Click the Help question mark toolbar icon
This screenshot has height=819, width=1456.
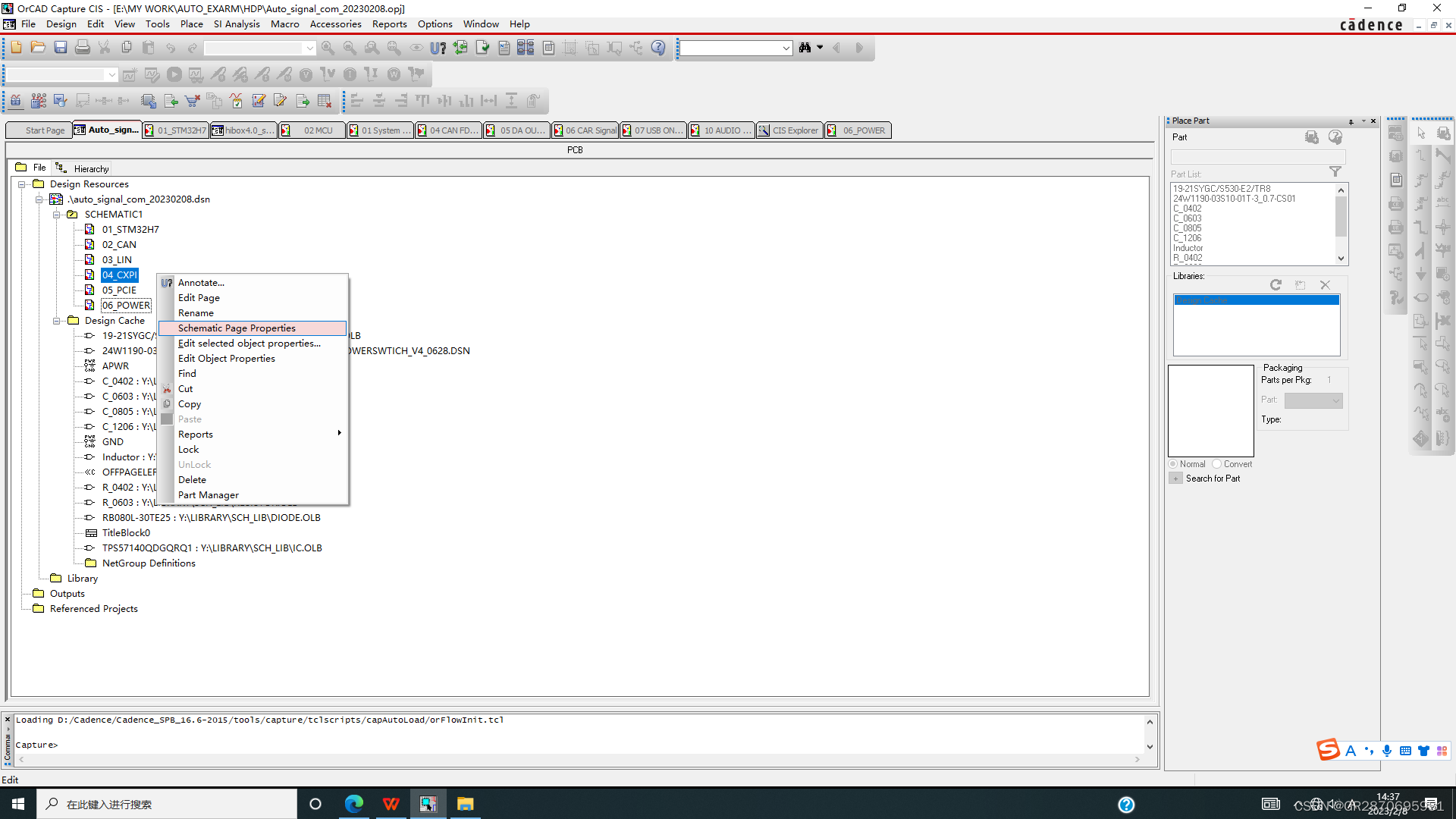pos(658,48)
